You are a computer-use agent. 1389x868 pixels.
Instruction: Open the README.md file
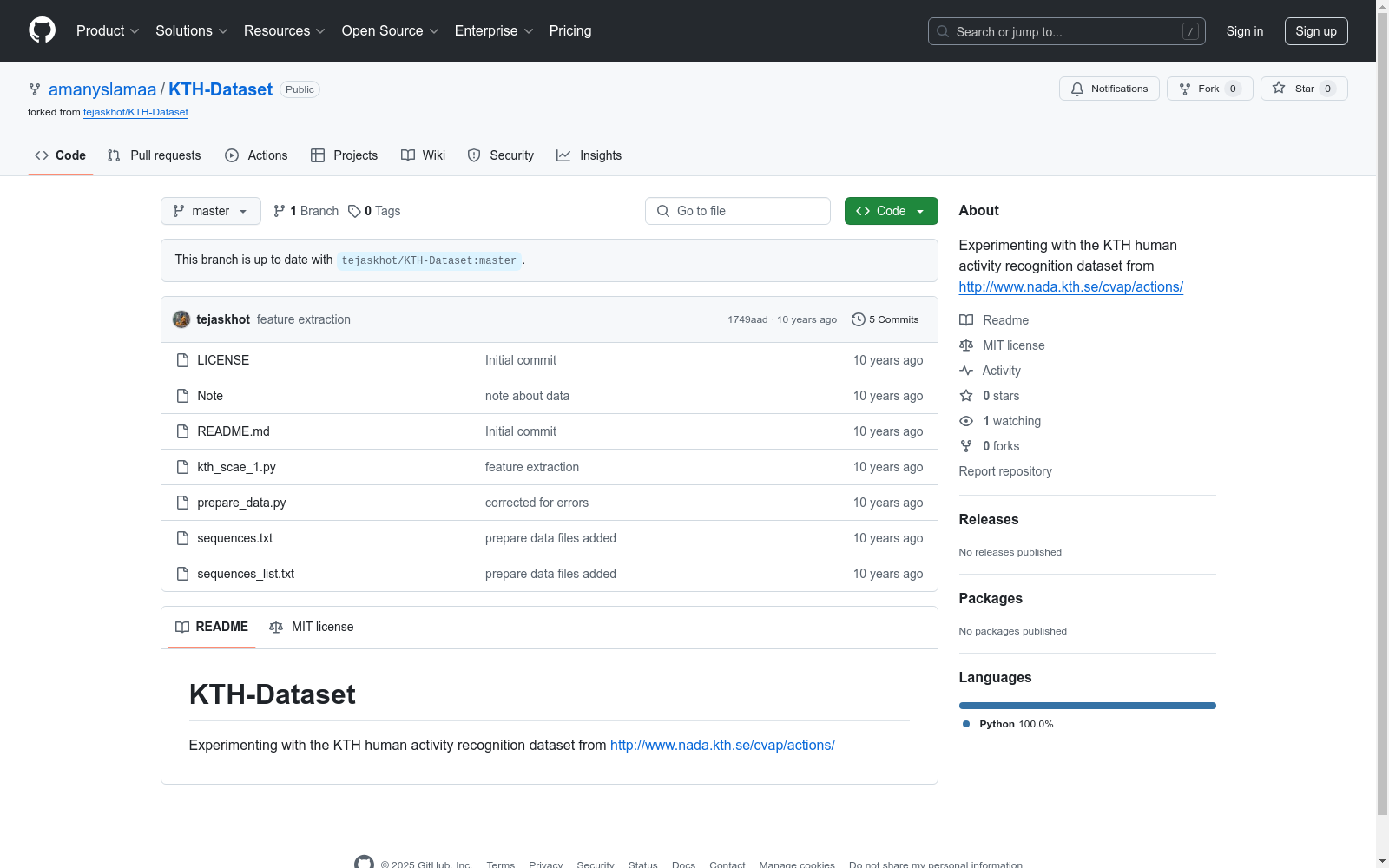pyautogui.click(x=234, y=431)
